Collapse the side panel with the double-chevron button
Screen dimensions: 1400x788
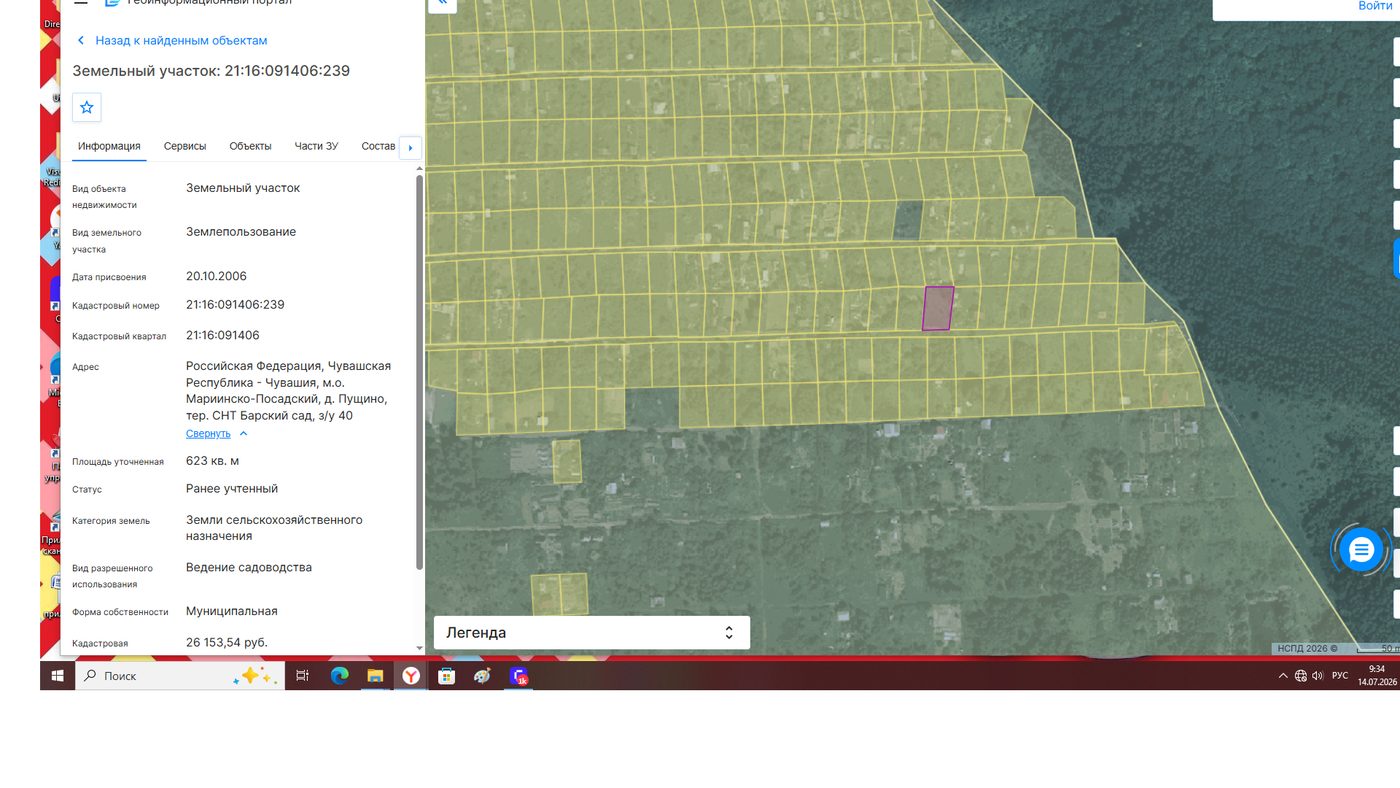[x=442, y=4]
